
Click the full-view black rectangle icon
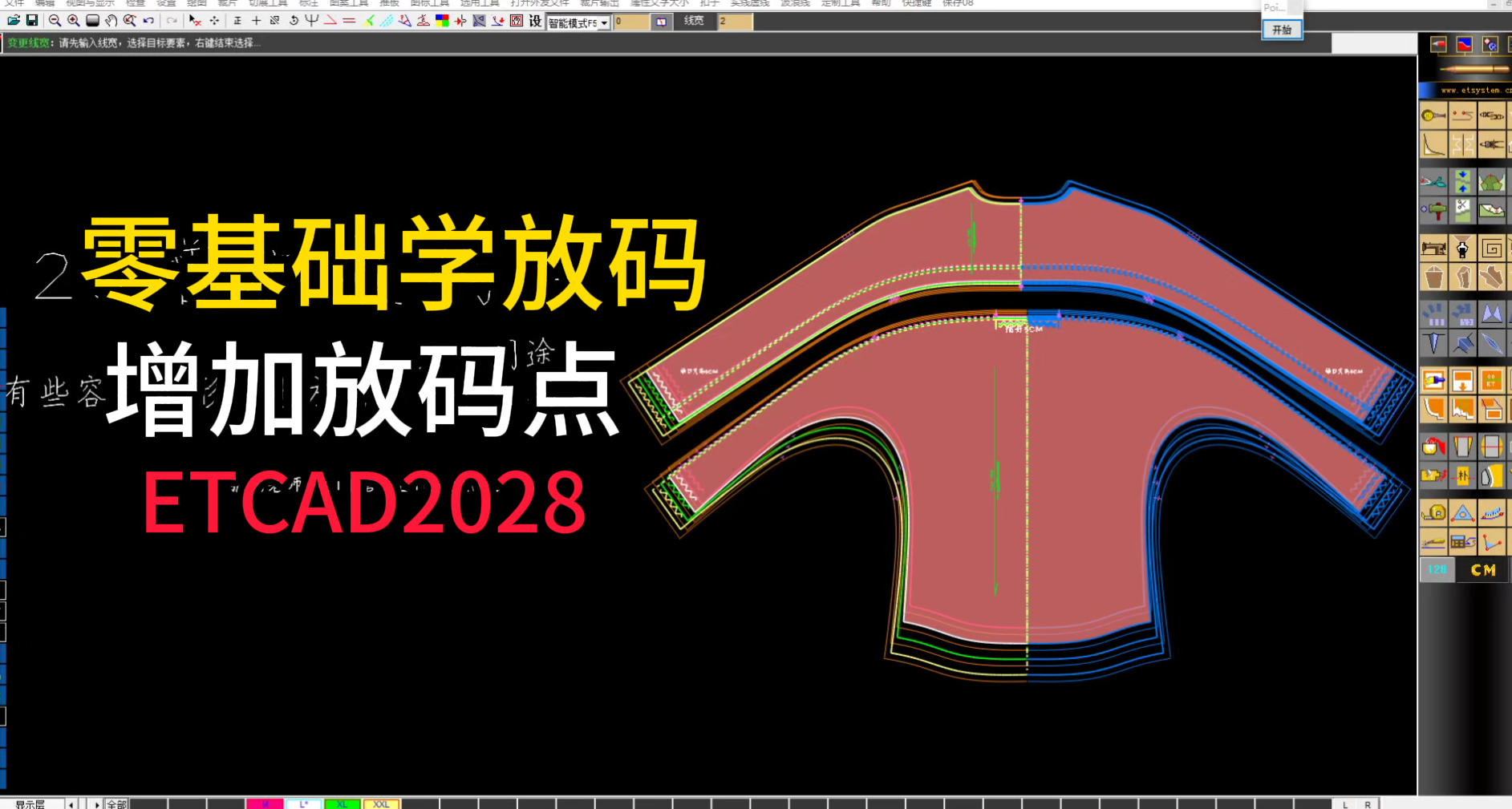92,21
